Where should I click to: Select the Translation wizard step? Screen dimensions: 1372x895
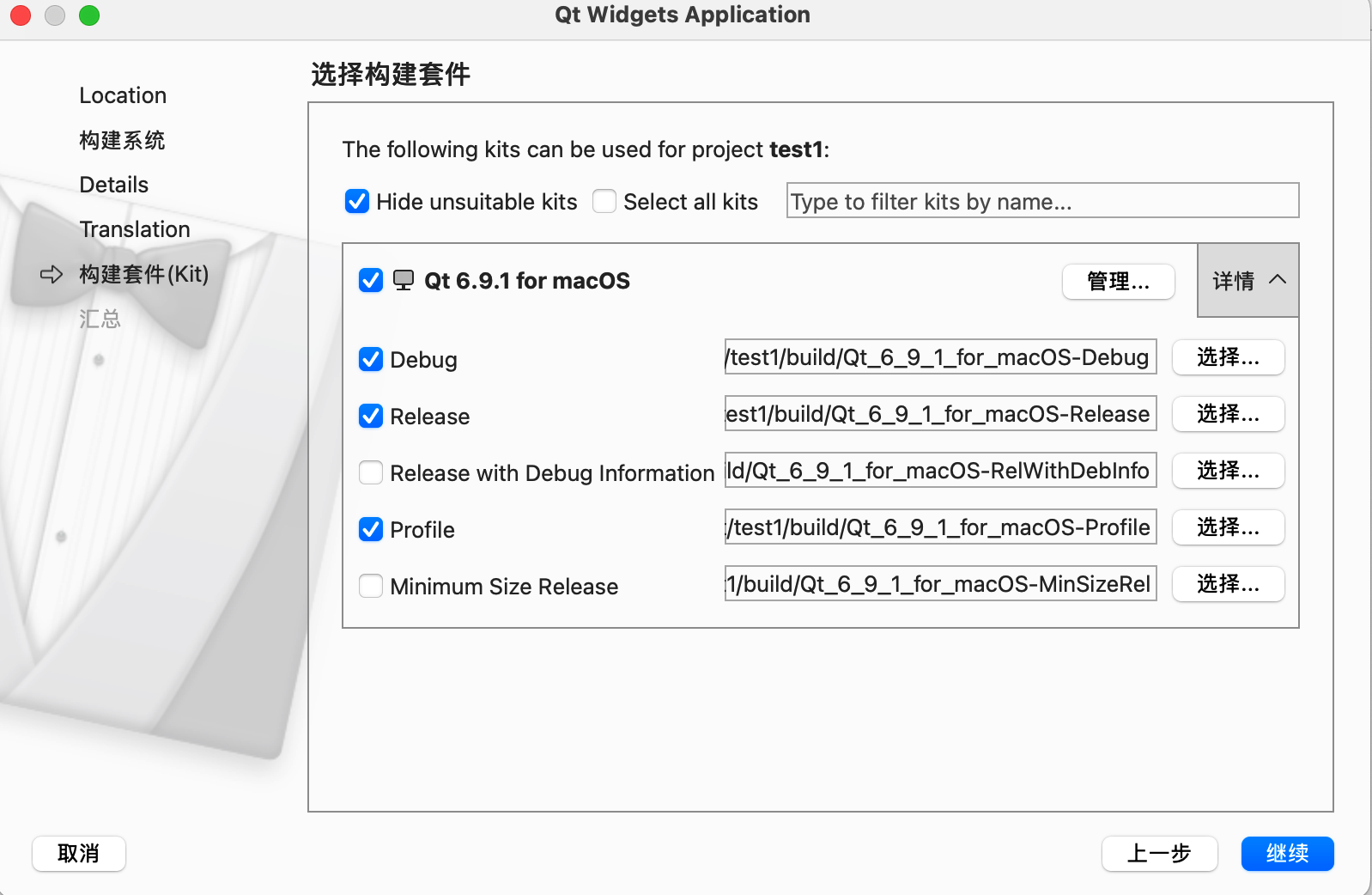(135, 229)
